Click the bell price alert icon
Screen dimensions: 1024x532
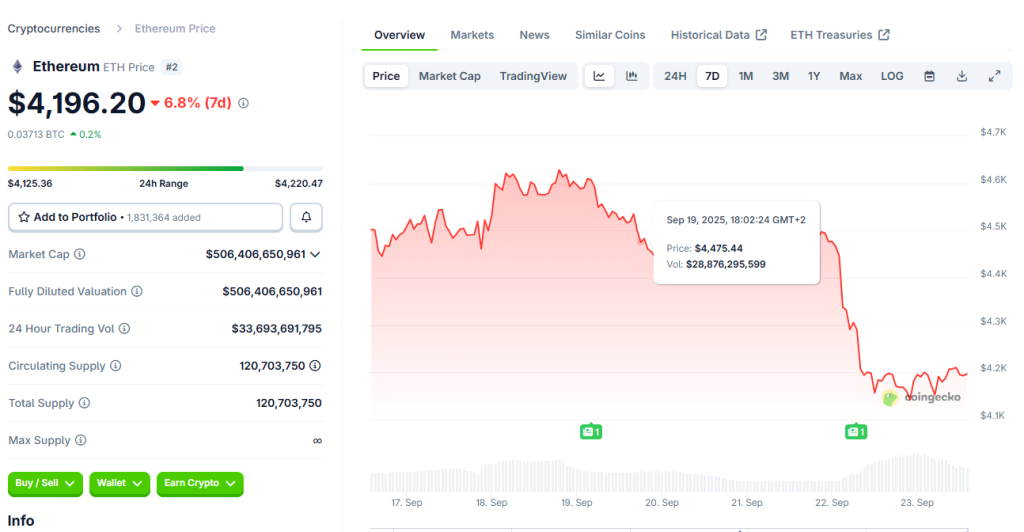click(306, 217)
